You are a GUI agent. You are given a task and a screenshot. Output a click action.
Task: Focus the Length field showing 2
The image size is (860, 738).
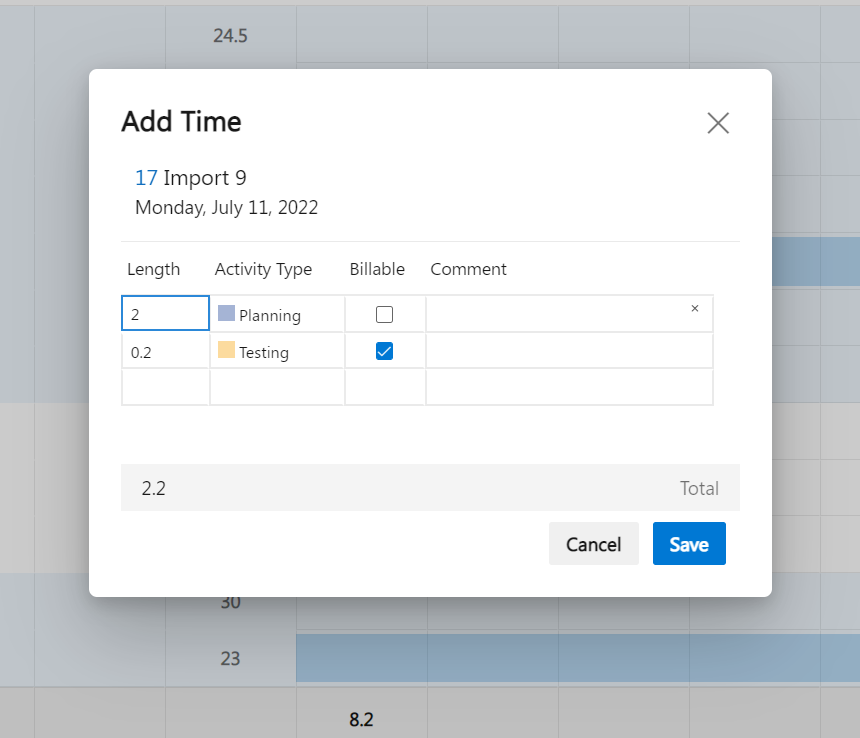coord(165,313)
